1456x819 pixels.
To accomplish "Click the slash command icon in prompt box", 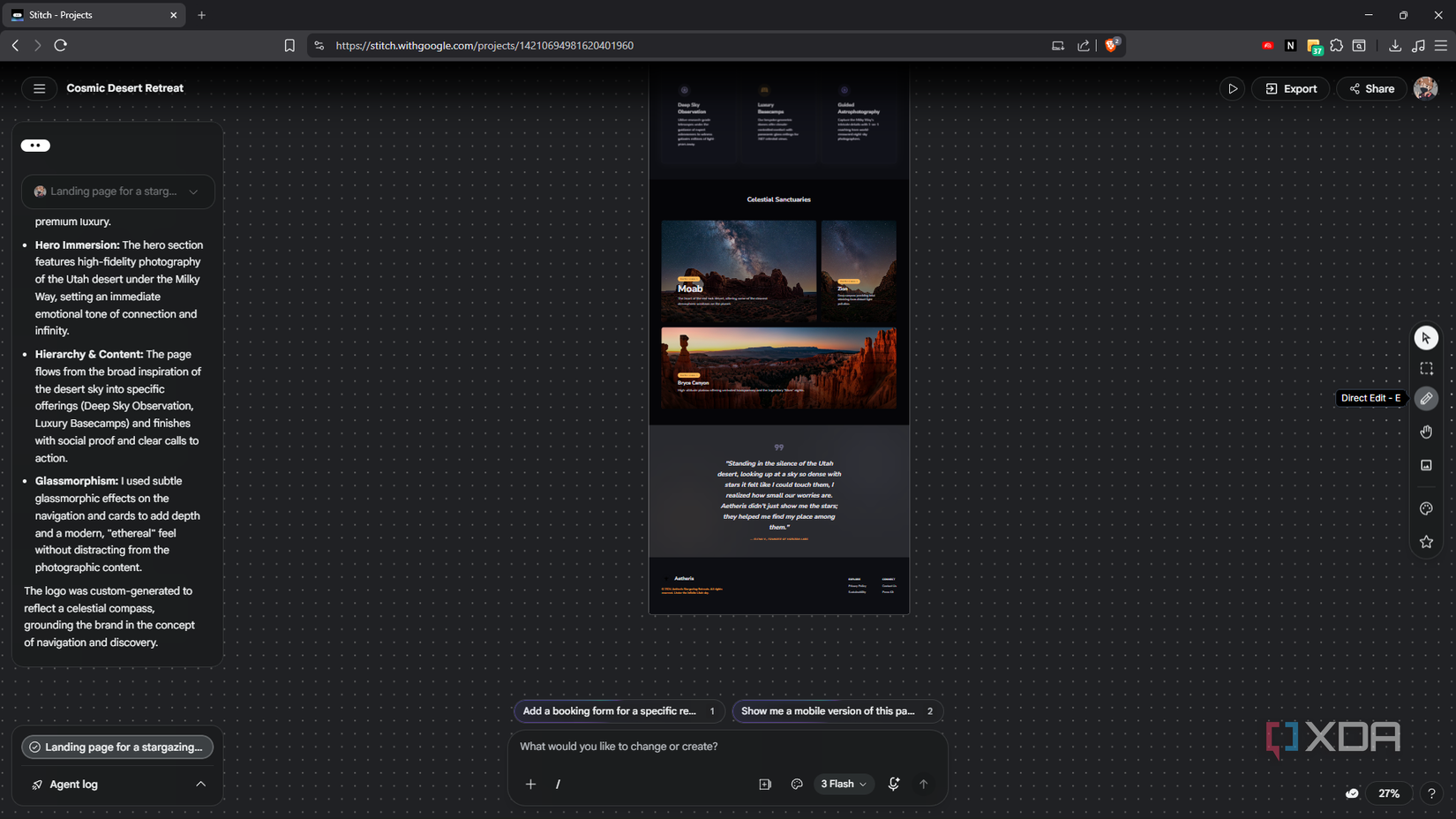I will pos(558,784).
